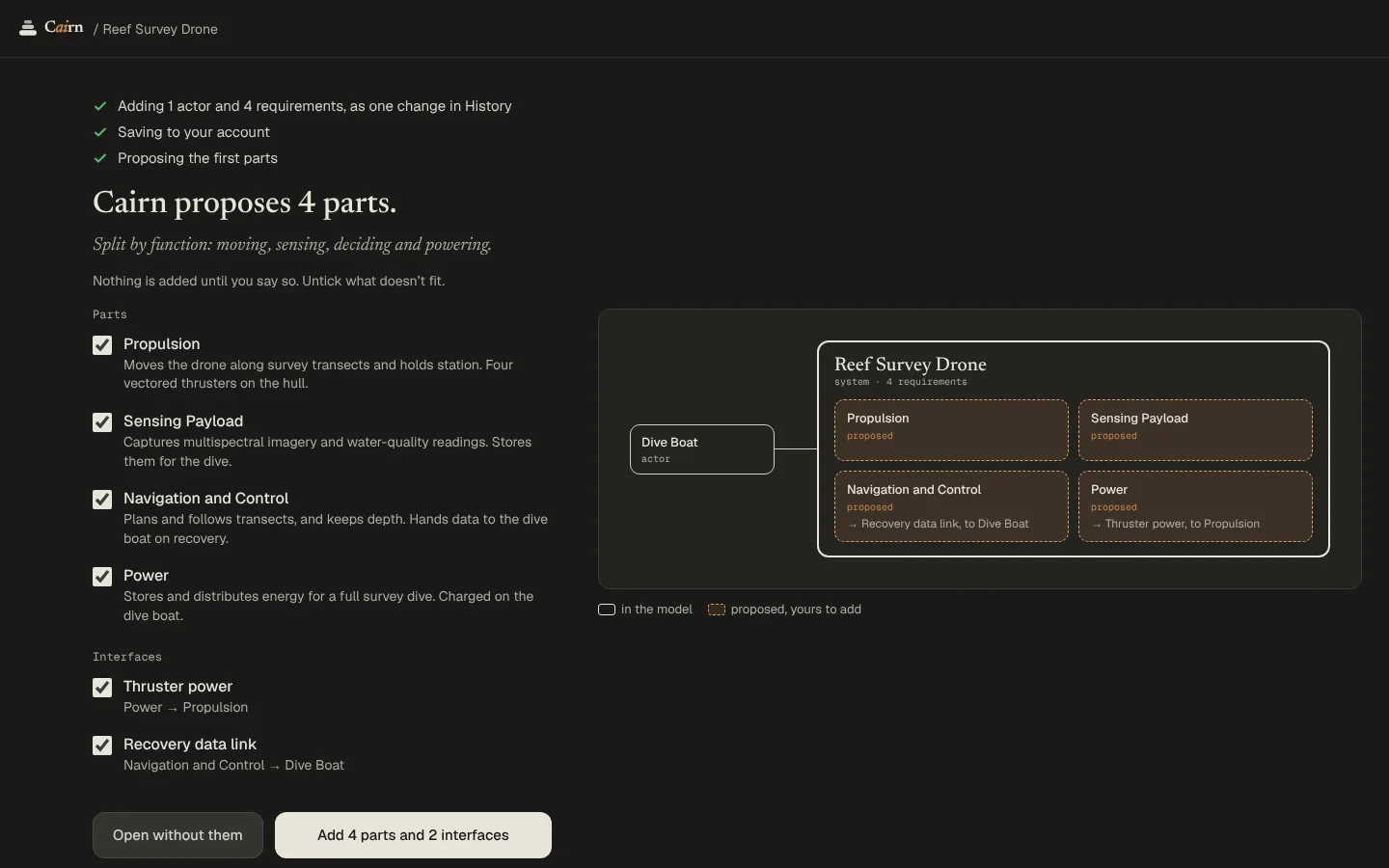
Task: Untick the Sensing Payload checkbox
Action: (102, 422)
